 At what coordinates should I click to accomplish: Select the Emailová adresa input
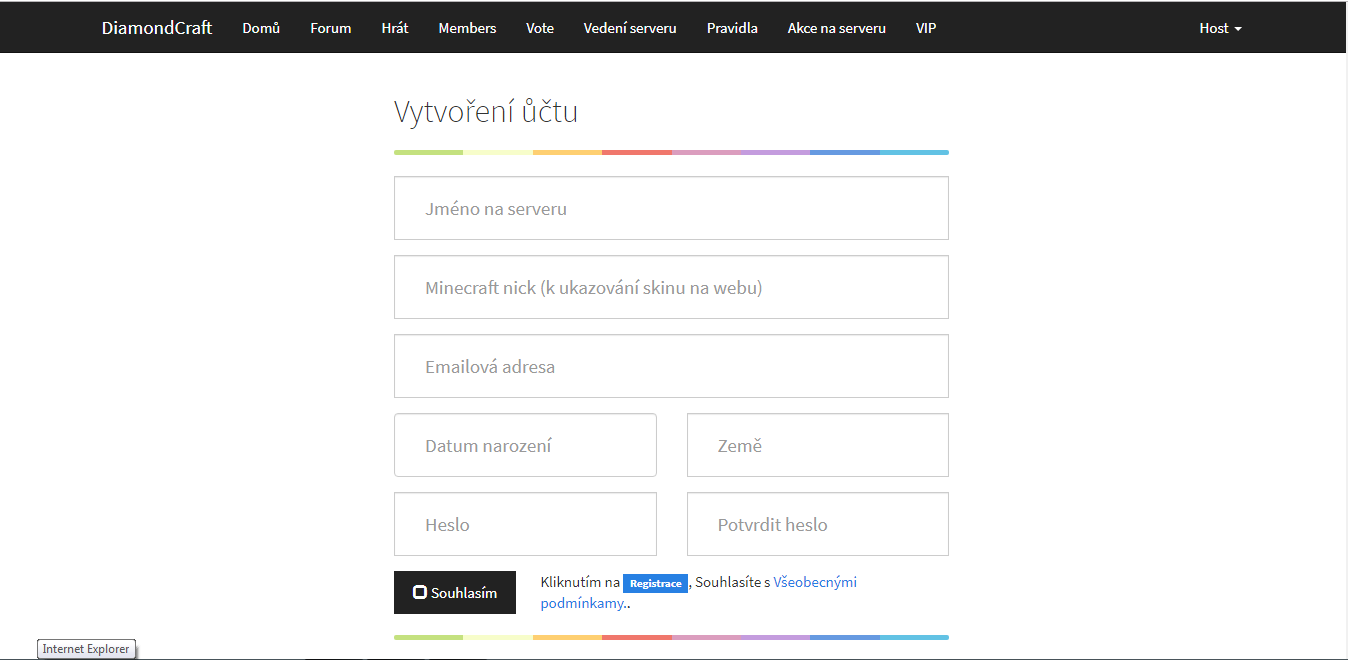tap(671, 367)
